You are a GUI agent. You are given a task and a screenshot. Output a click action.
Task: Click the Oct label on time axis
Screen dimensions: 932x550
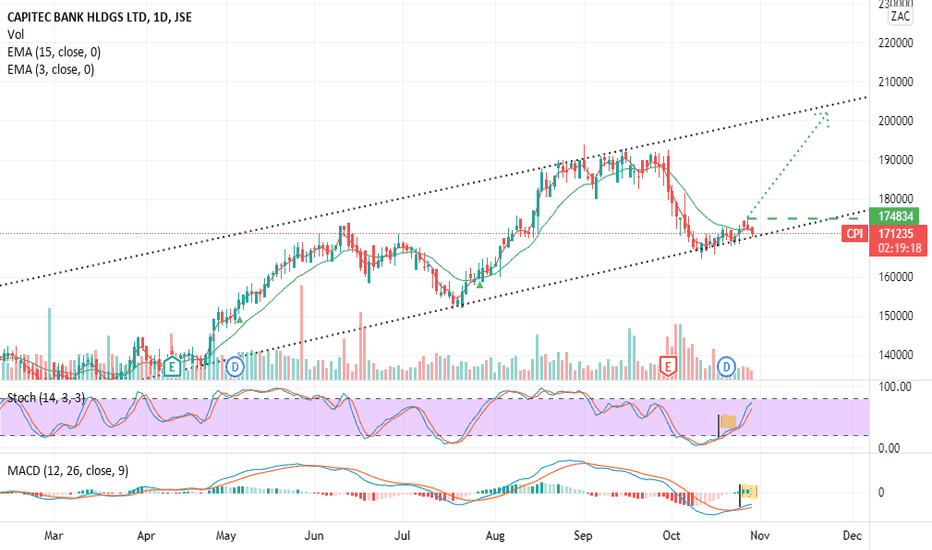point(672,536)
